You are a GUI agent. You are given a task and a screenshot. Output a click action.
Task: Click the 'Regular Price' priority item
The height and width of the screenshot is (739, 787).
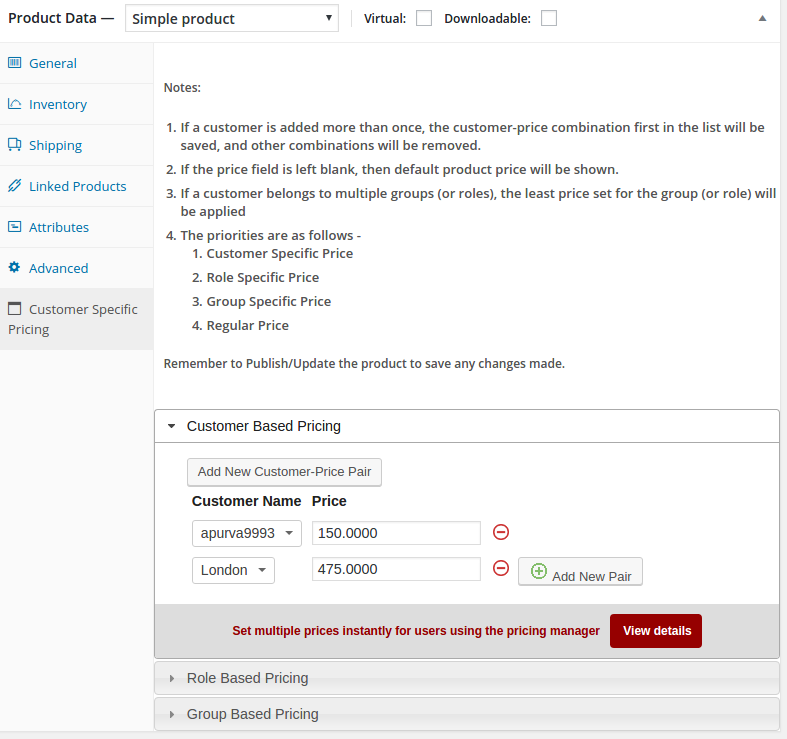[x=248, y=325]
